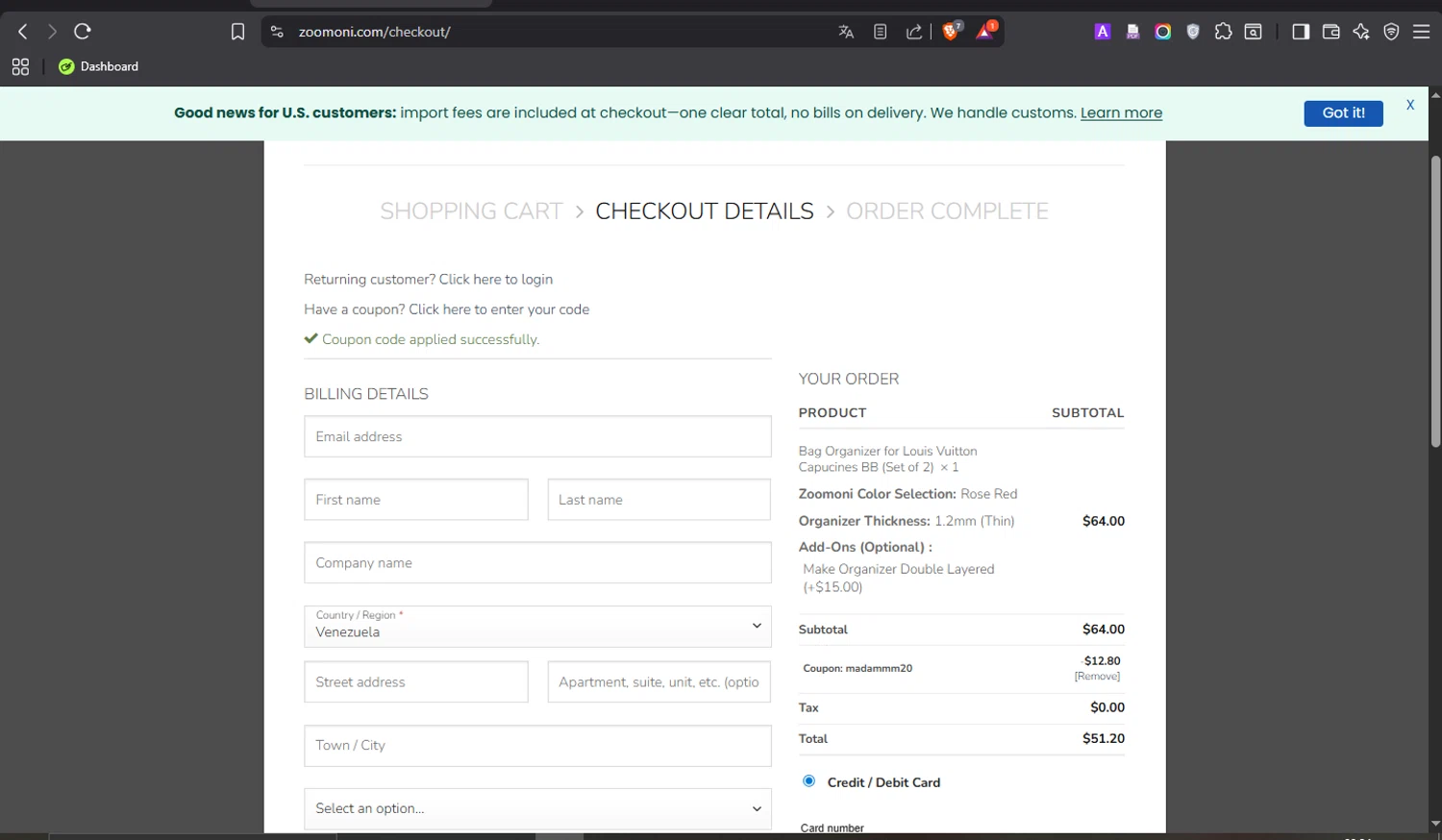This screenshot has width=1442, height=840.
Task: Click the Got it! button
Action: (1343, 113)
